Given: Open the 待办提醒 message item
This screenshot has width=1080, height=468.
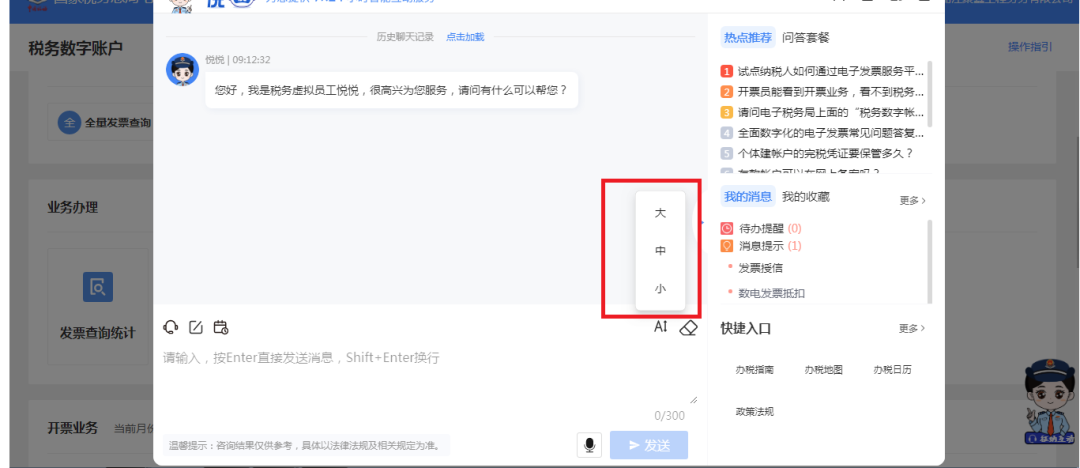Looking at the screenshot, I should point(762,228).
